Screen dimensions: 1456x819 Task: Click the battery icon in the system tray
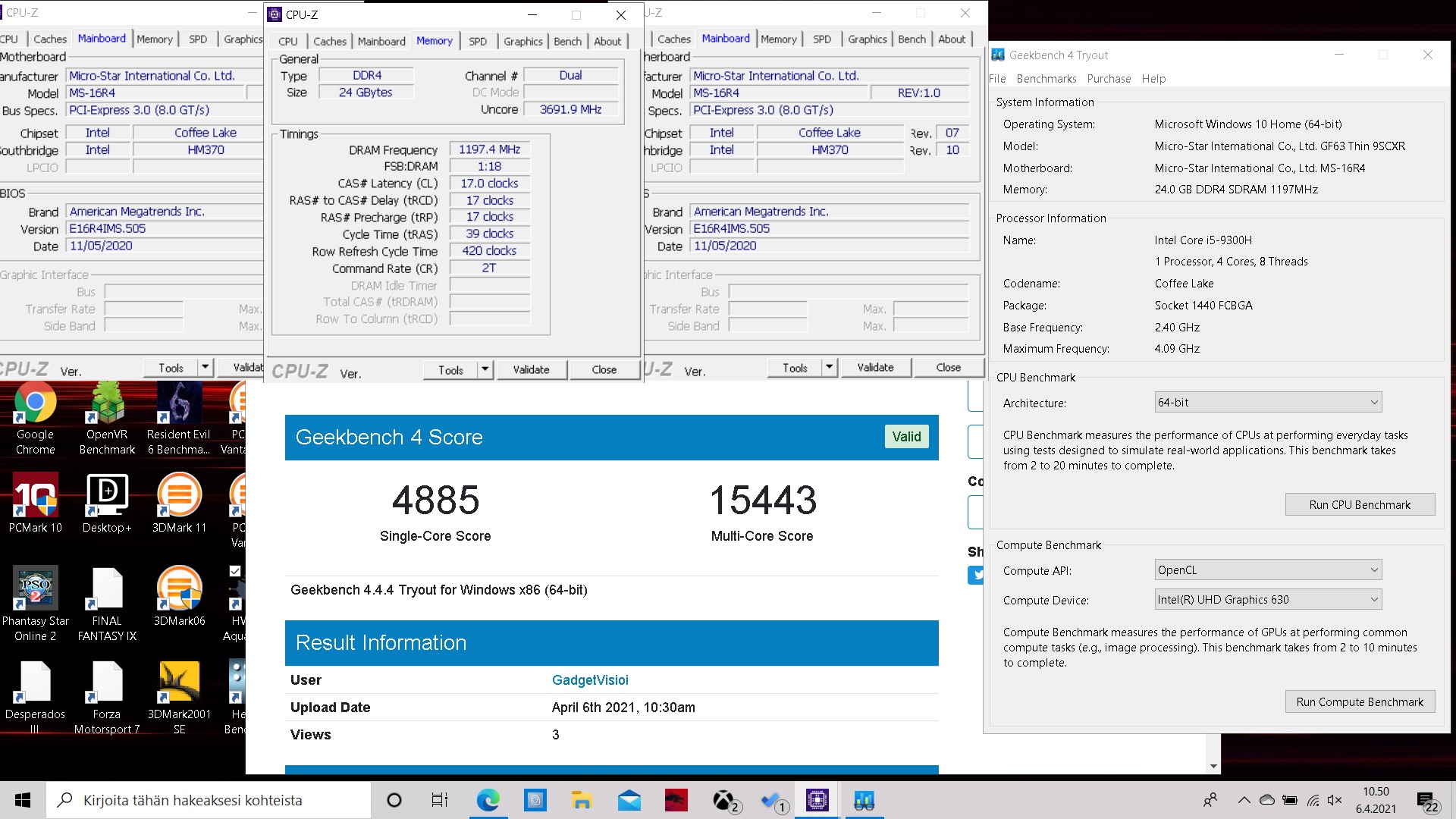point(1290,800)
